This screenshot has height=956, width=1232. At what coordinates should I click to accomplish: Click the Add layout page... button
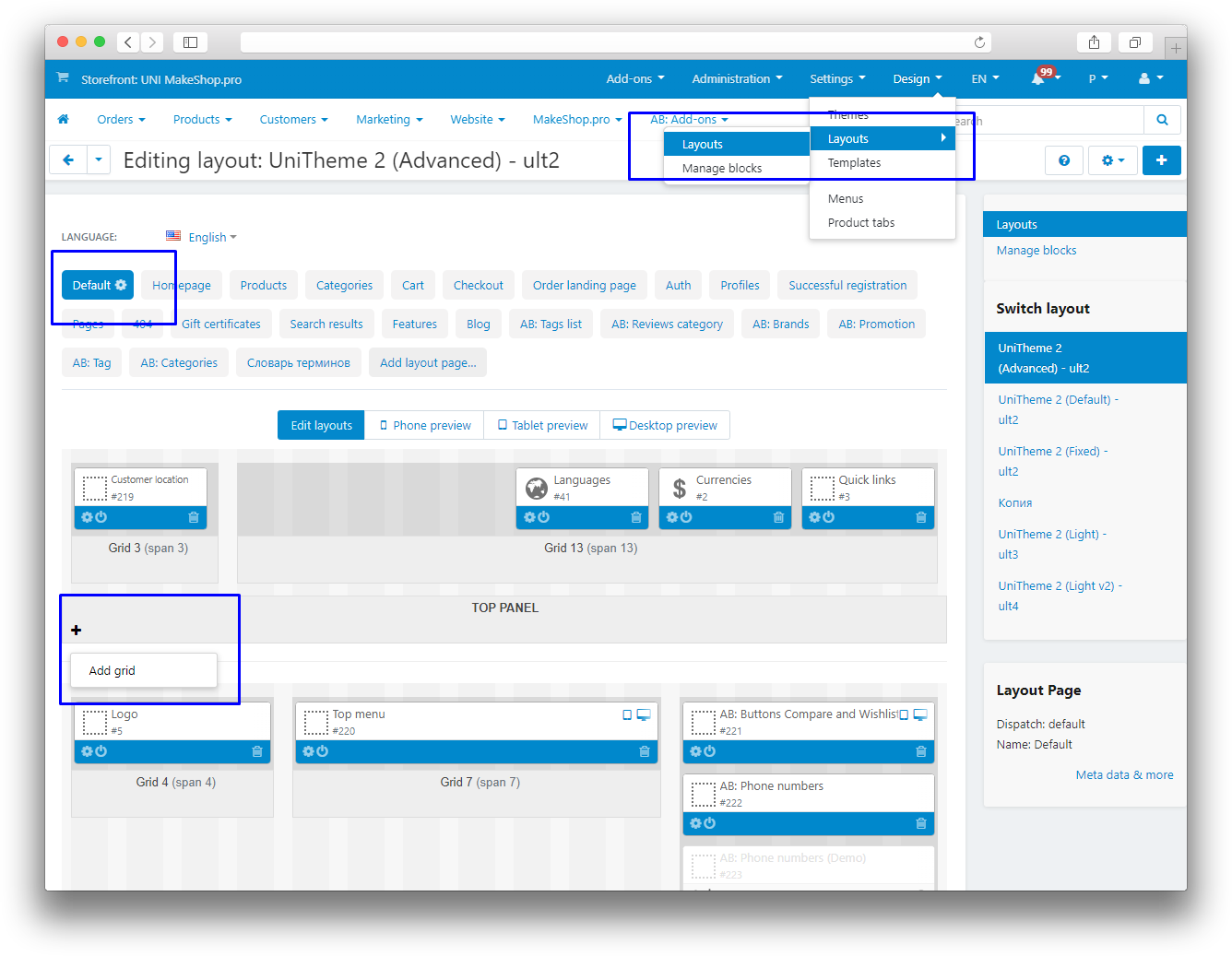pyautogui.click(x=428, y=362)
